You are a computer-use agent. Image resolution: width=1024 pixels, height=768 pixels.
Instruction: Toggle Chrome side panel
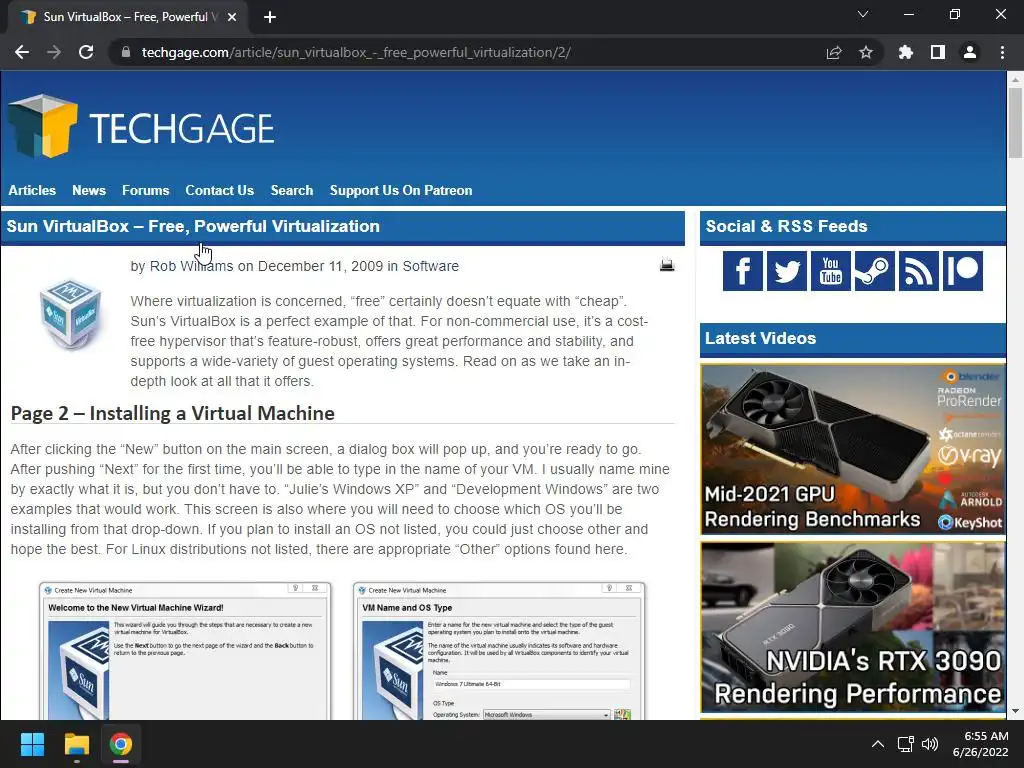[x=938, y=52]
